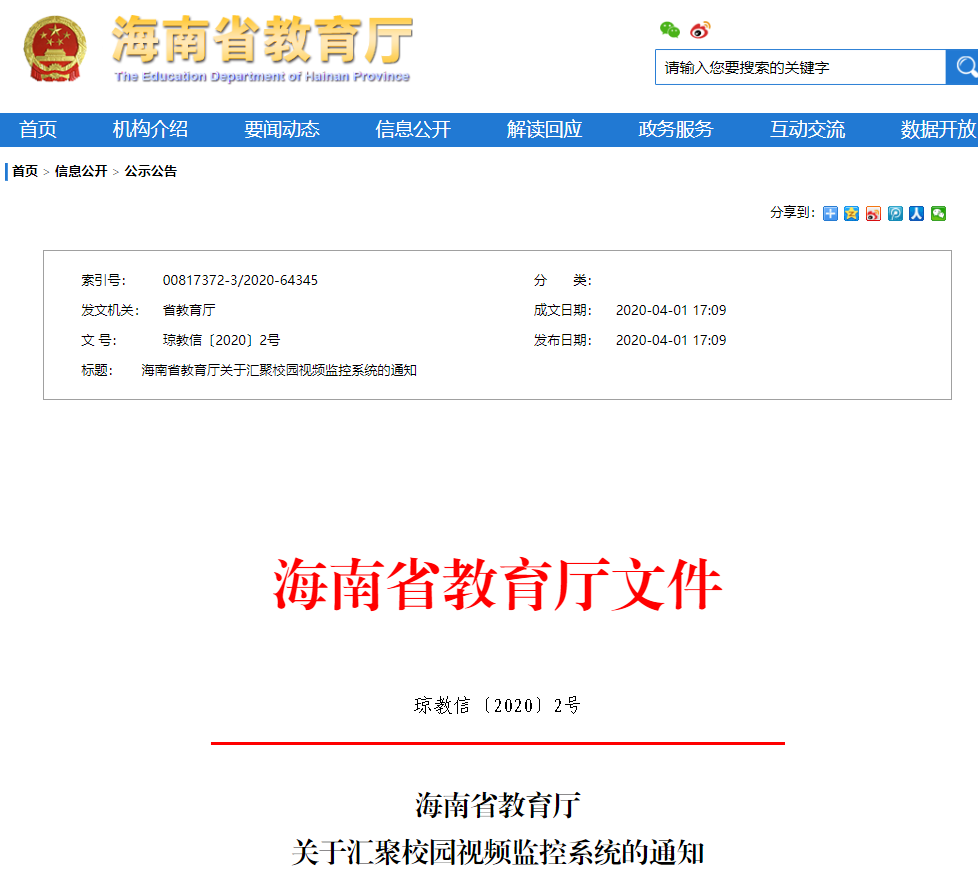The height and width of the screenshot is (883, 978).
Task: Open the more share options plus icon
Action: pyautogui.click(x=830, y=214)
